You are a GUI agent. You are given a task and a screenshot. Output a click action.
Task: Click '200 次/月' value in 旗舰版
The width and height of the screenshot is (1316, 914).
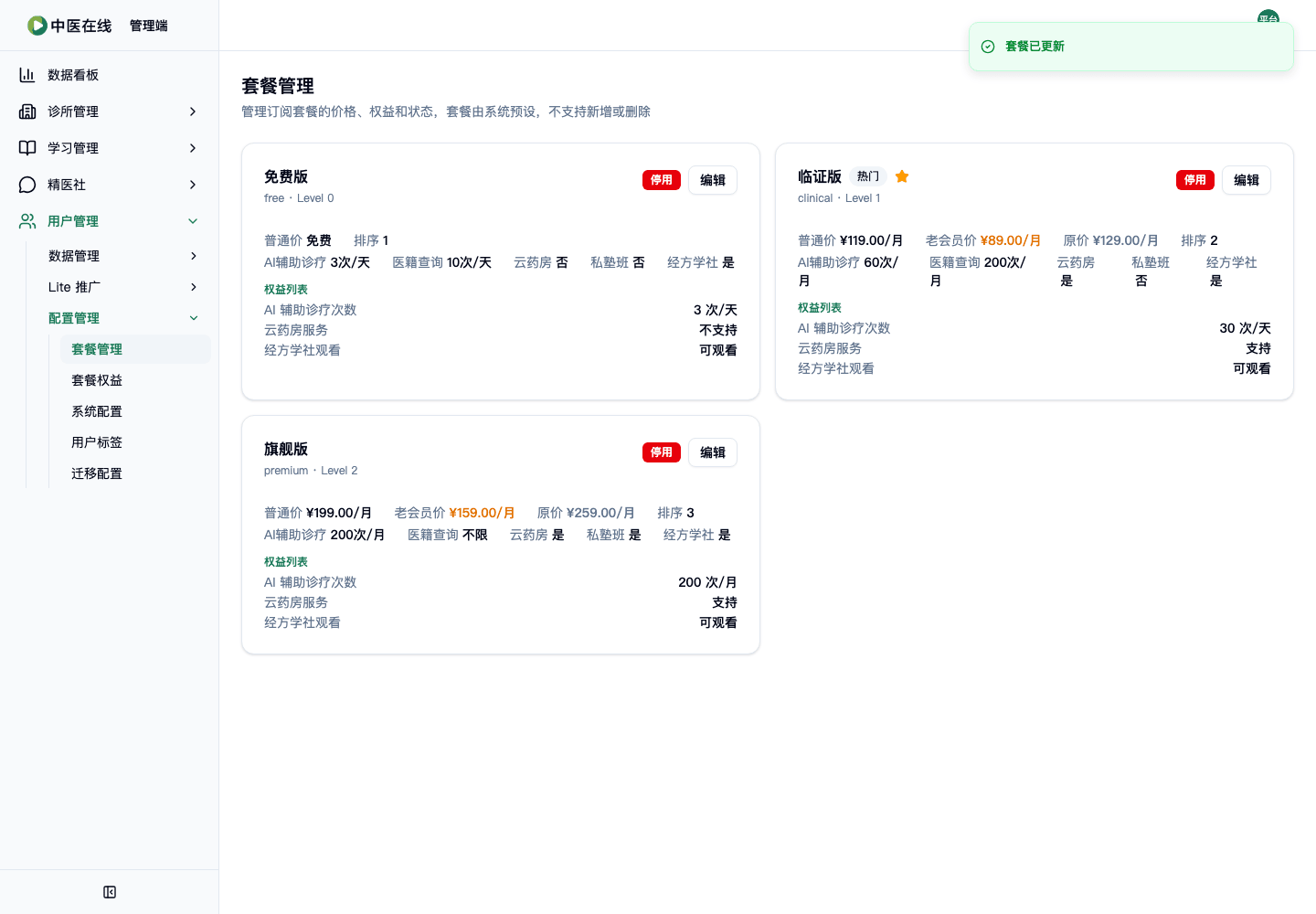point(707,582)
